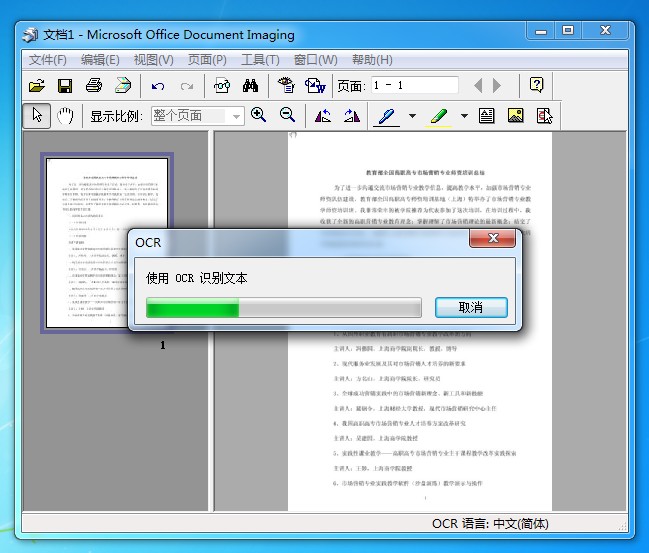Click OCR 语言: 中文(简体) status text
This screenshot has width=649, height=553.
[490, 524]
